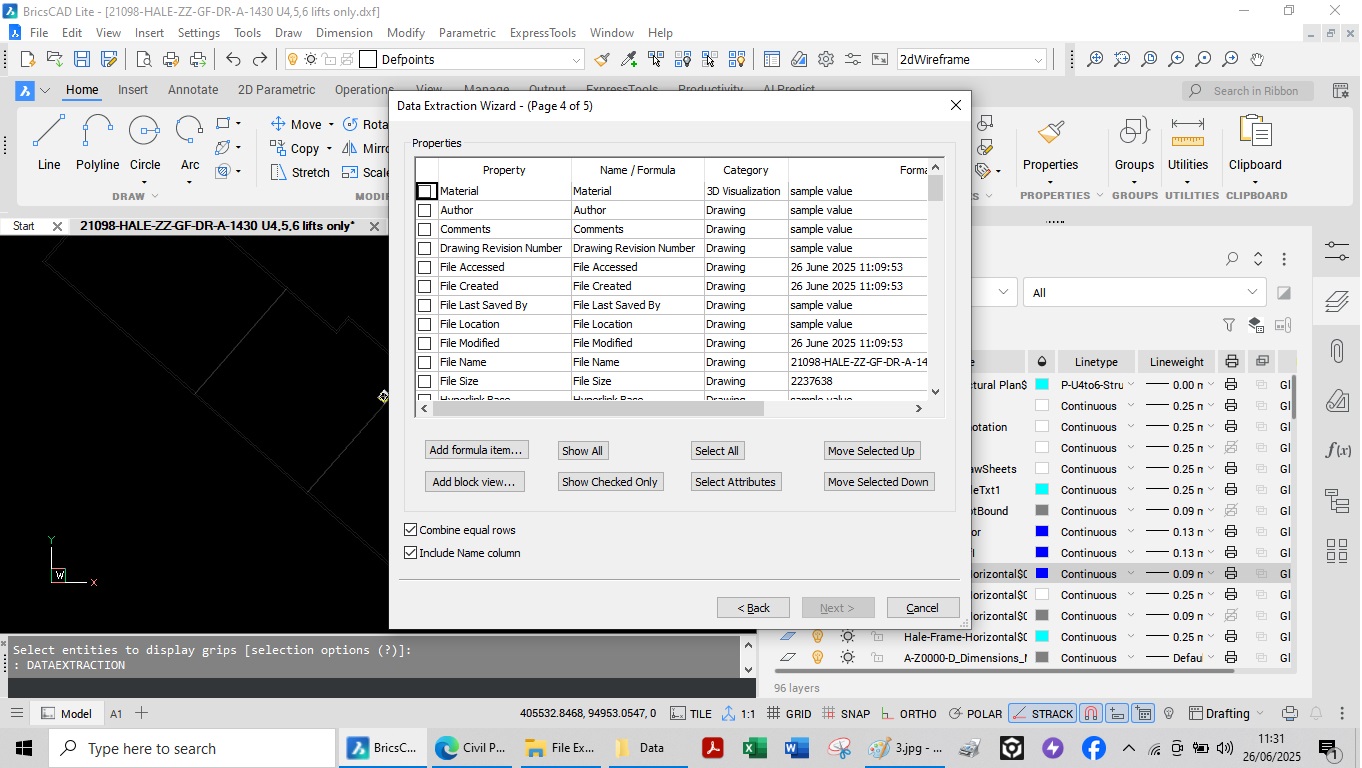
Task: Open the File menu
Action: click(x=39, y=33)
